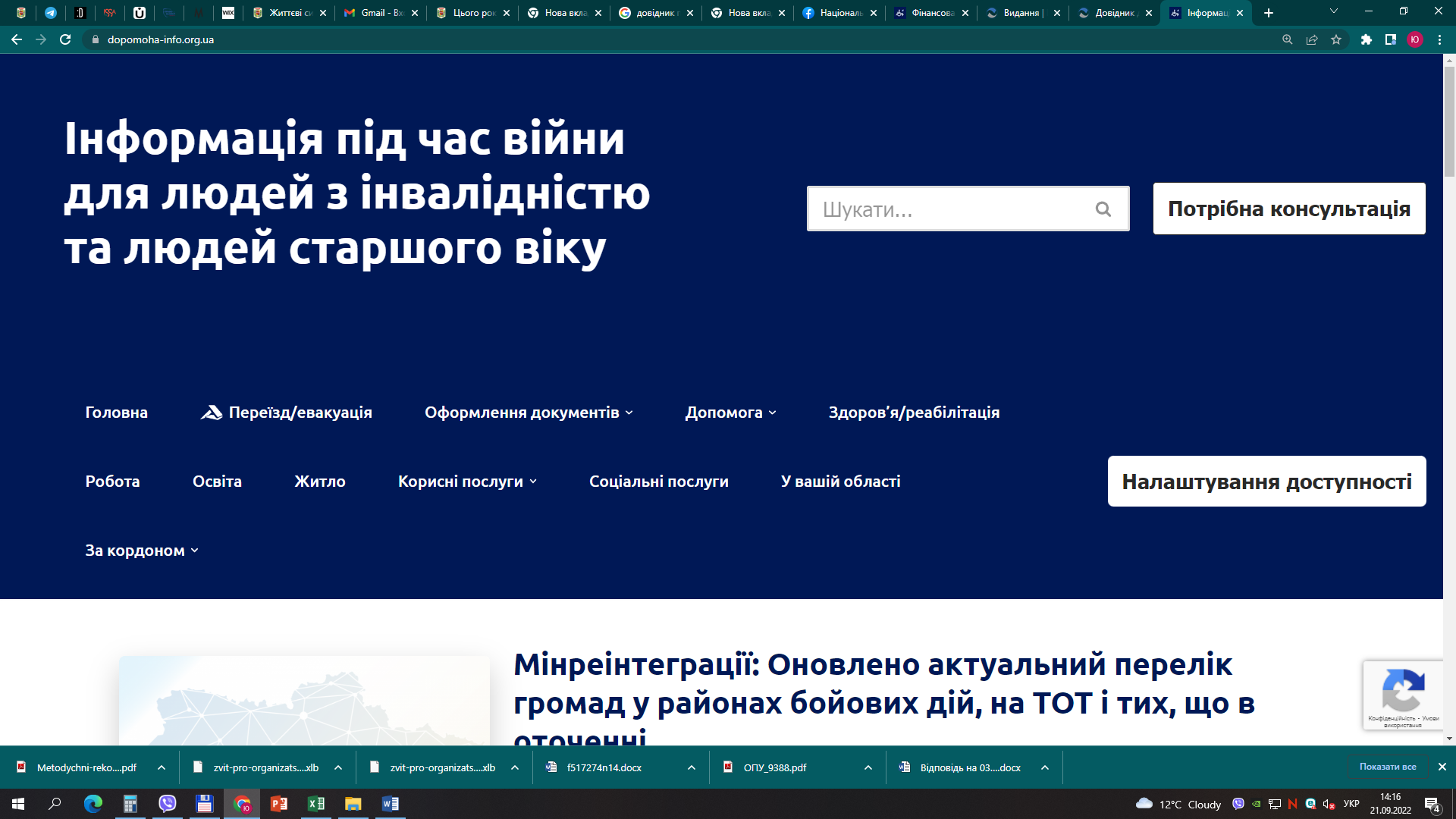
Task: Open the browser extensions puzzle icon
Action: tap(1366, 39)
